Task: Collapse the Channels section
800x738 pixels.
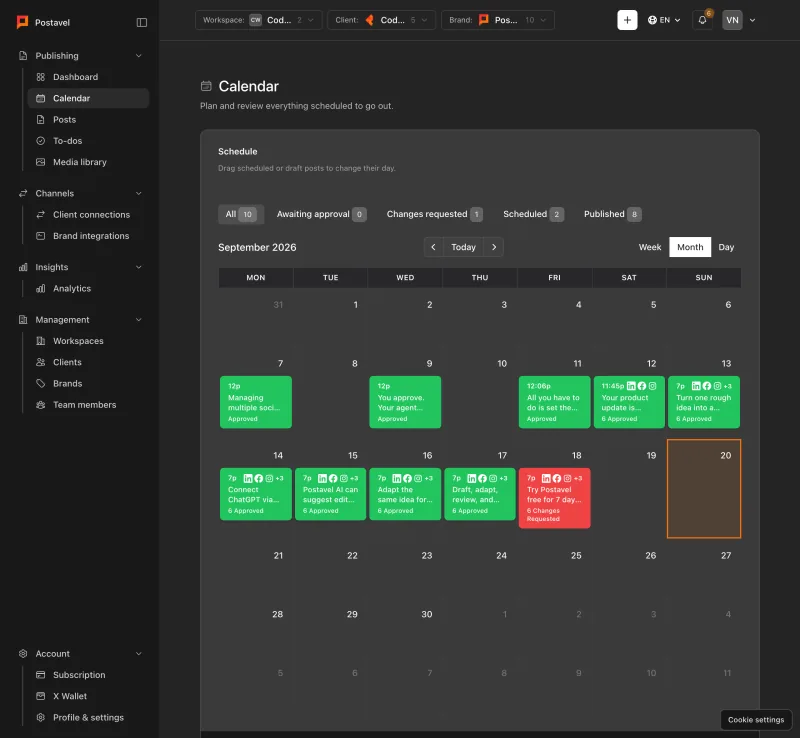Action: [139, 193]
